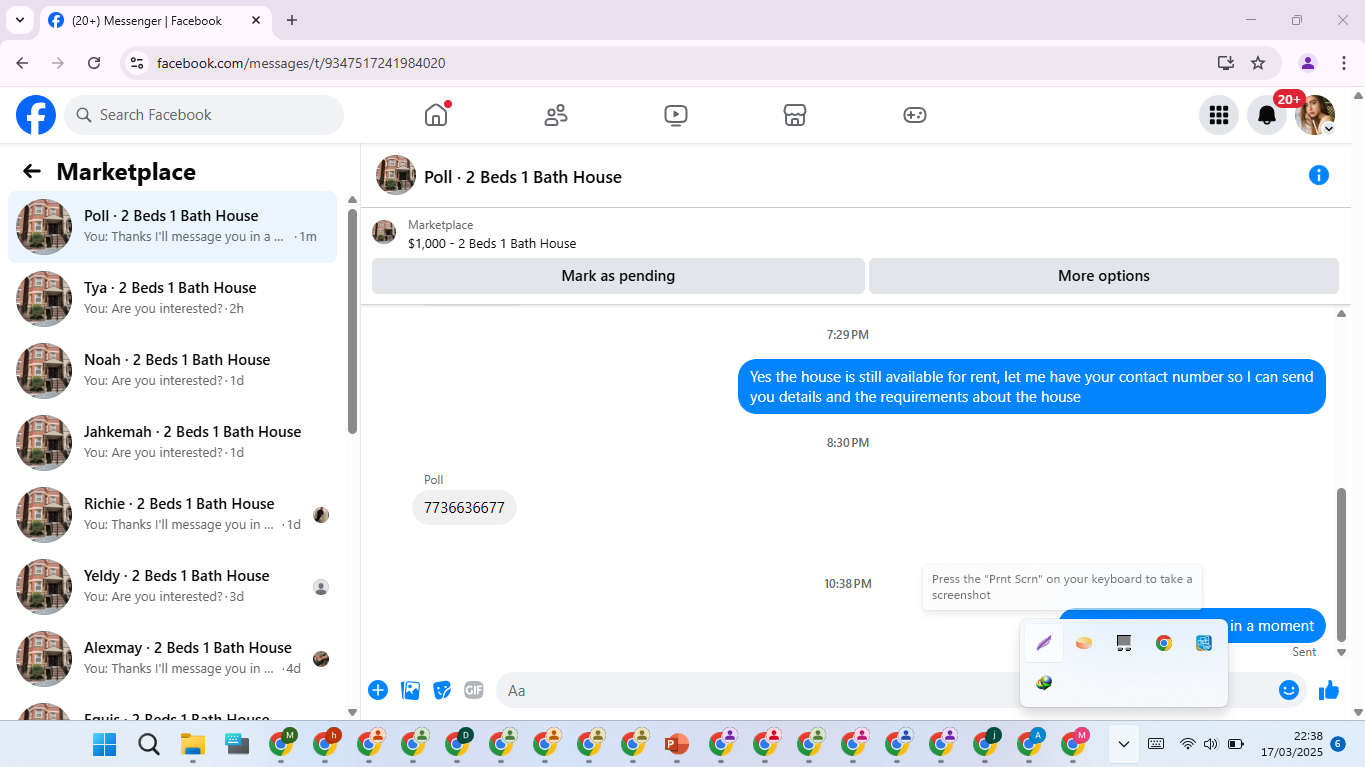Open the Marketplace storefront icon in top bar
This screenshot has height=767, width=1365.
795,115
